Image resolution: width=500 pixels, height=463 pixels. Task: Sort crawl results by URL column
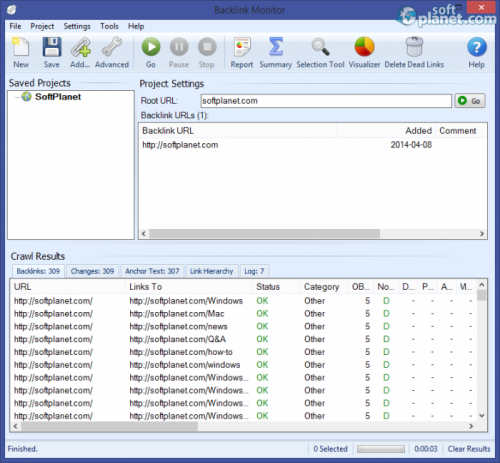(x=68, y=287)
